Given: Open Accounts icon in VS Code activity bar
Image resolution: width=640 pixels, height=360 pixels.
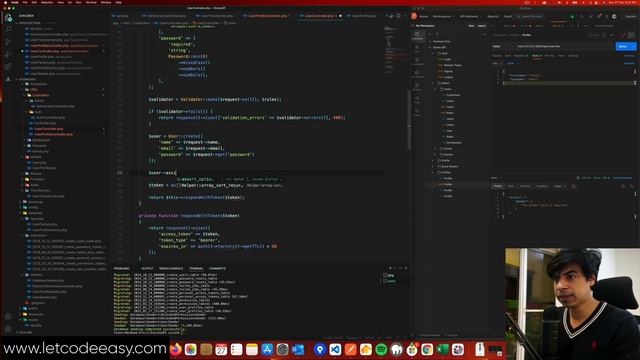Looking at the screenshot, I should click(x=8, y=317).
